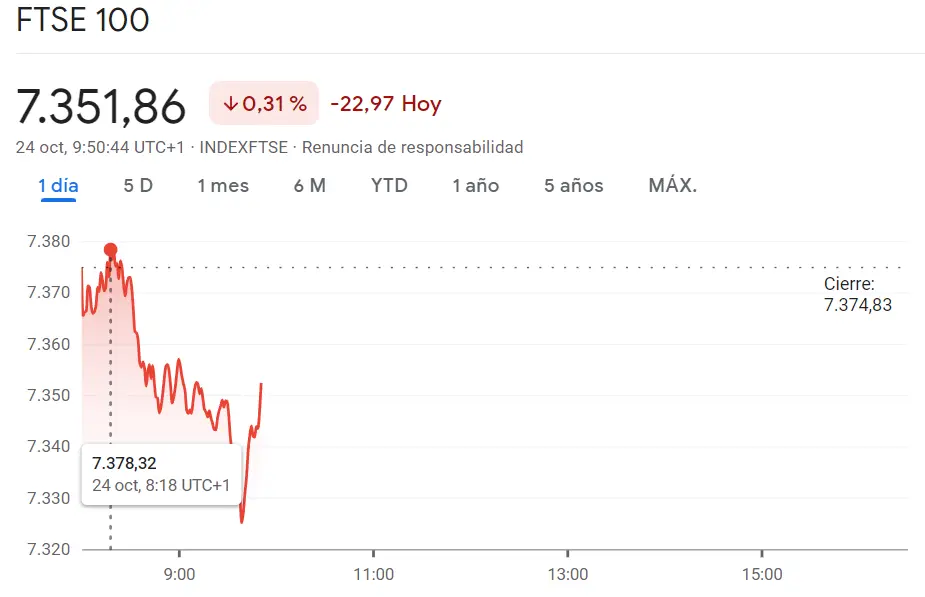This screenshot has width=925, height=597.
Task: Select the 6 M time range
Action: pos(310,185)
